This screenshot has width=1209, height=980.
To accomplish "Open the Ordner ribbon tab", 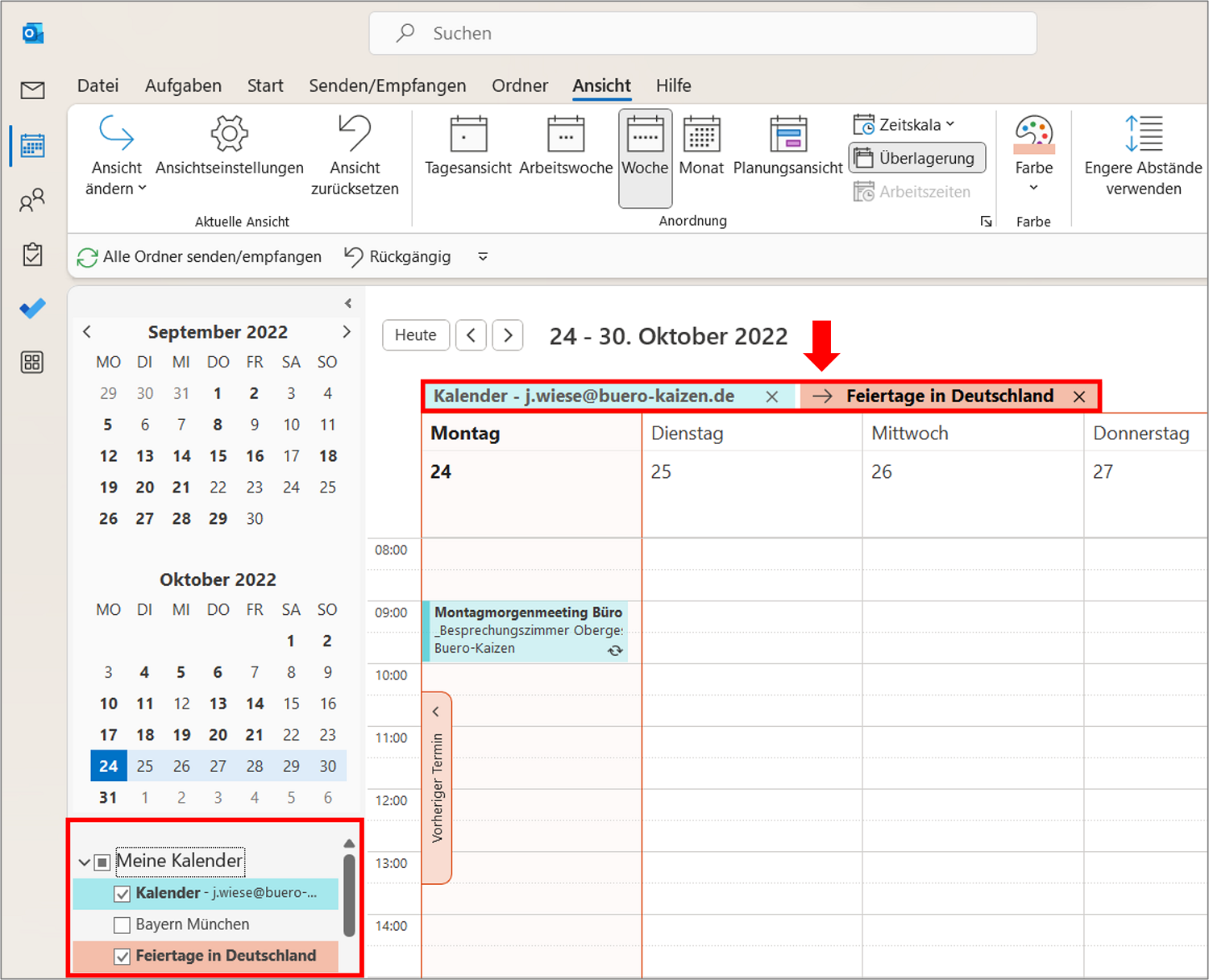I will [520, 85].
